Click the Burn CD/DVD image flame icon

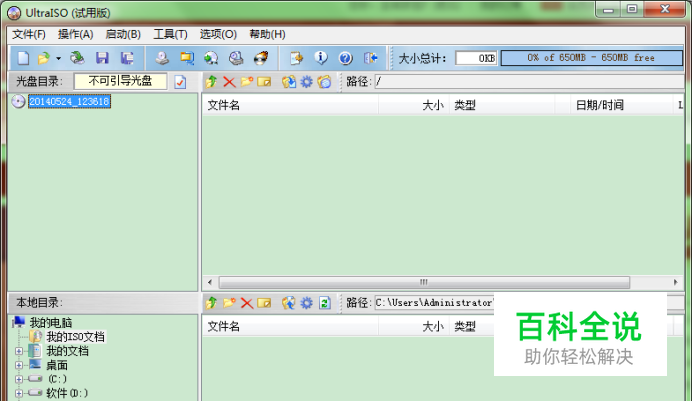pyautogui.click(x=261, y=58)
